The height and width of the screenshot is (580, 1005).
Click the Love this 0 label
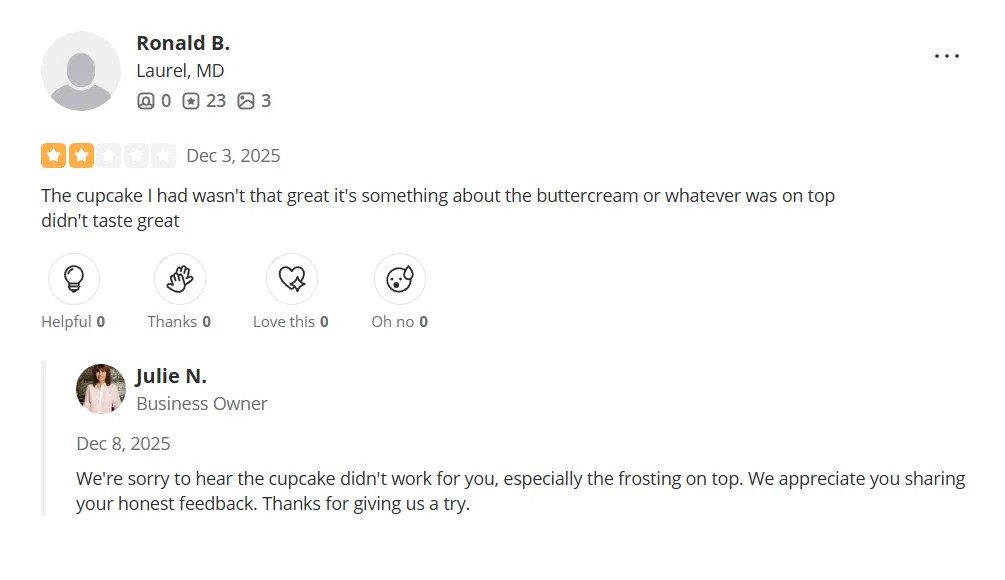[x=290, y=322]
